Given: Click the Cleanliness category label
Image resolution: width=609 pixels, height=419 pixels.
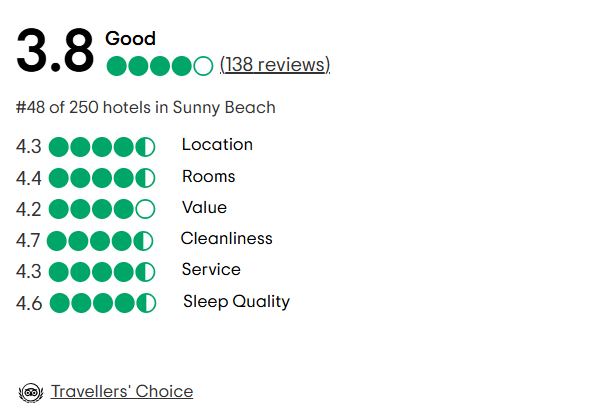Looking at the screenshot, I should point(227,238).
